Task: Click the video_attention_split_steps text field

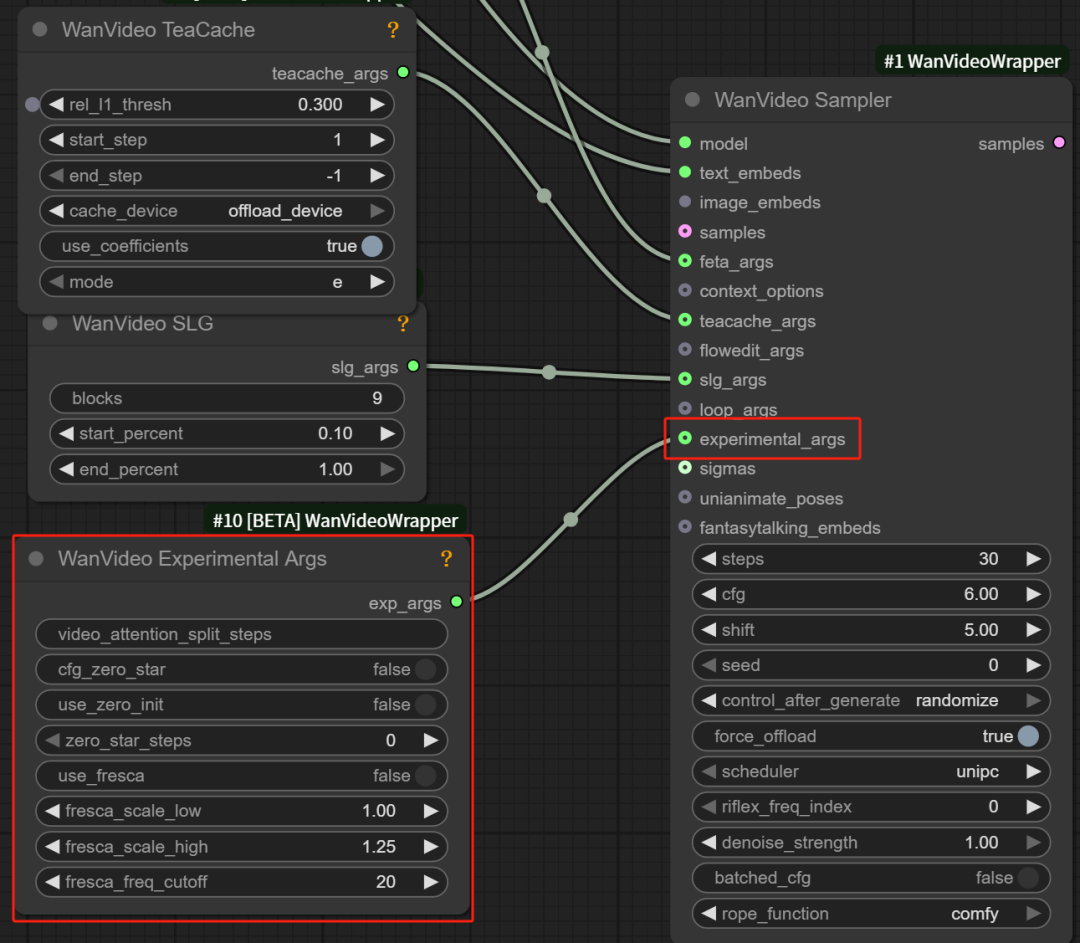Action: 240,634
